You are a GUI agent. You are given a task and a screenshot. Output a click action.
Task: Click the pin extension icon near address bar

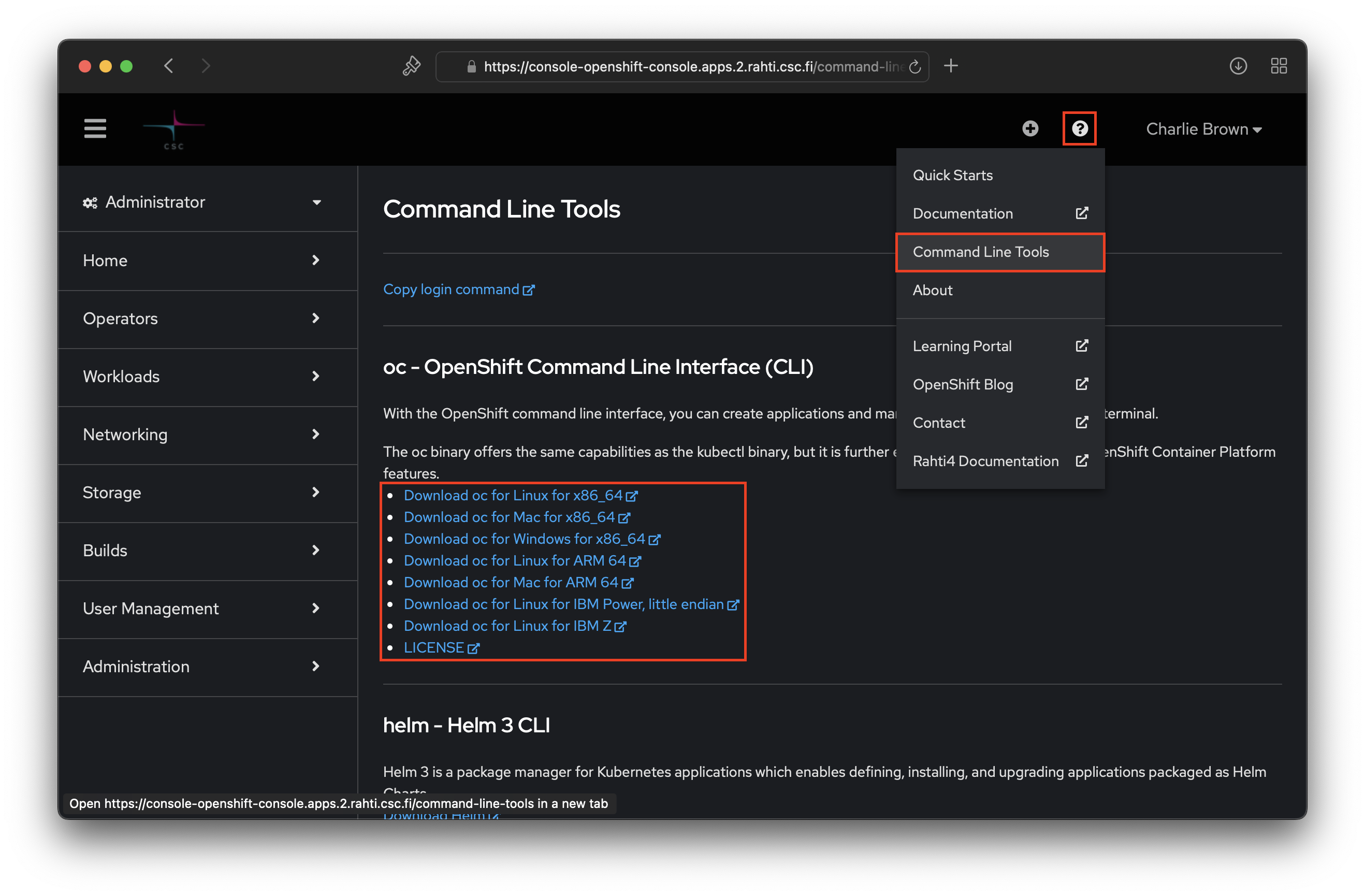click(x=411, y=66)
